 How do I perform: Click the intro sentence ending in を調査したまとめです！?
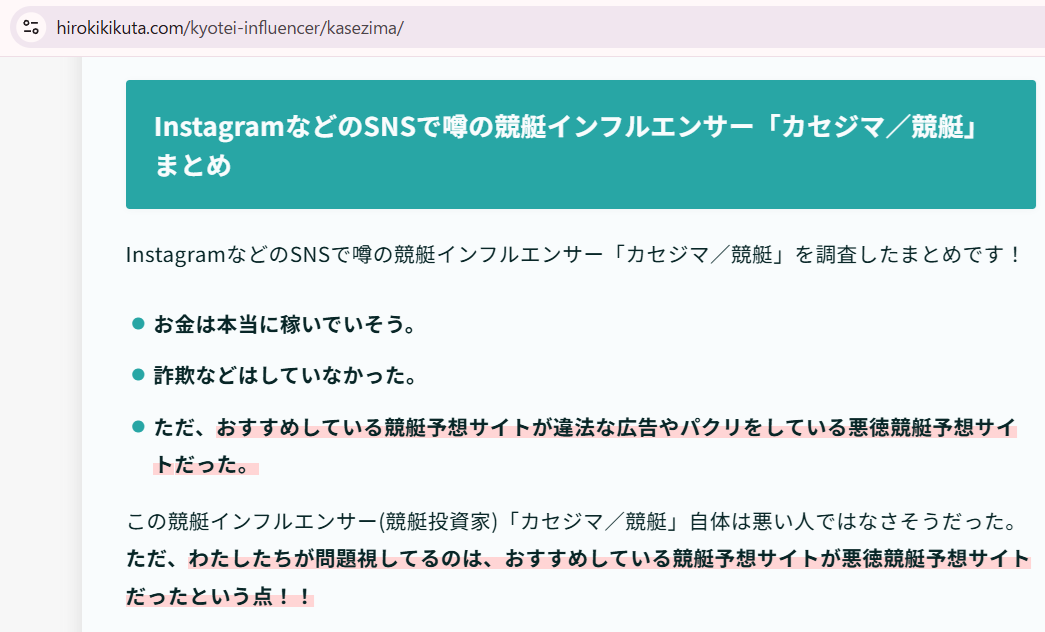pos(574,254)
